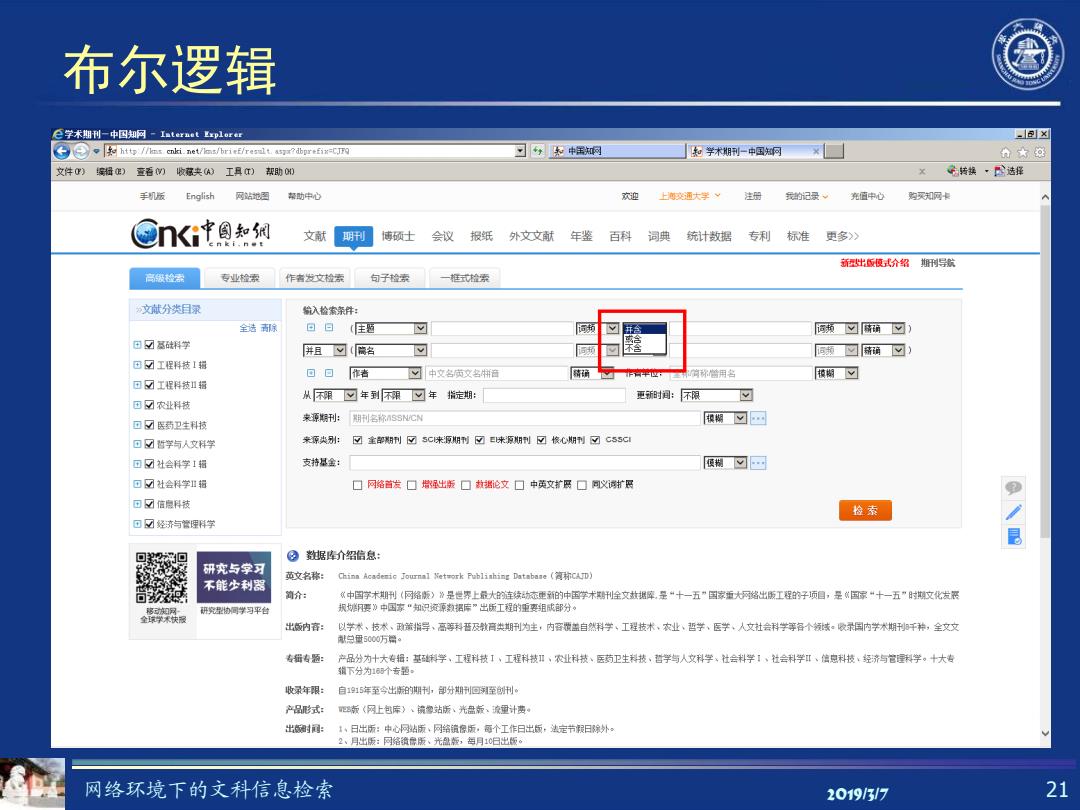1080x810 pixels.
Task: Click the pencil feedback icon in the side widget
Action: tap(1013, 512)
